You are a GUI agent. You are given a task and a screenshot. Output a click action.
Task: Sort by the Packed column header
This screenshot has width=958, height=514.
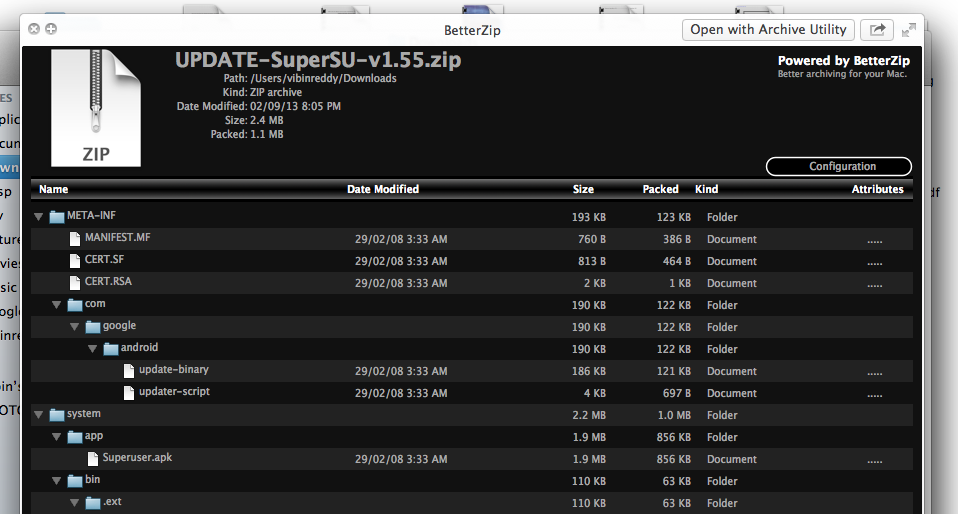point(660,189)
